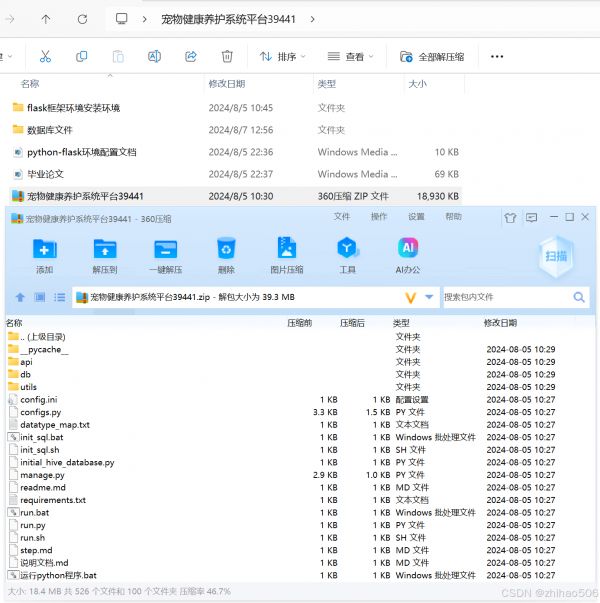Click the skin shirt icon in 360压缩 title bar
The width and height of the screenshot is (600, 603).
(510, 218)
